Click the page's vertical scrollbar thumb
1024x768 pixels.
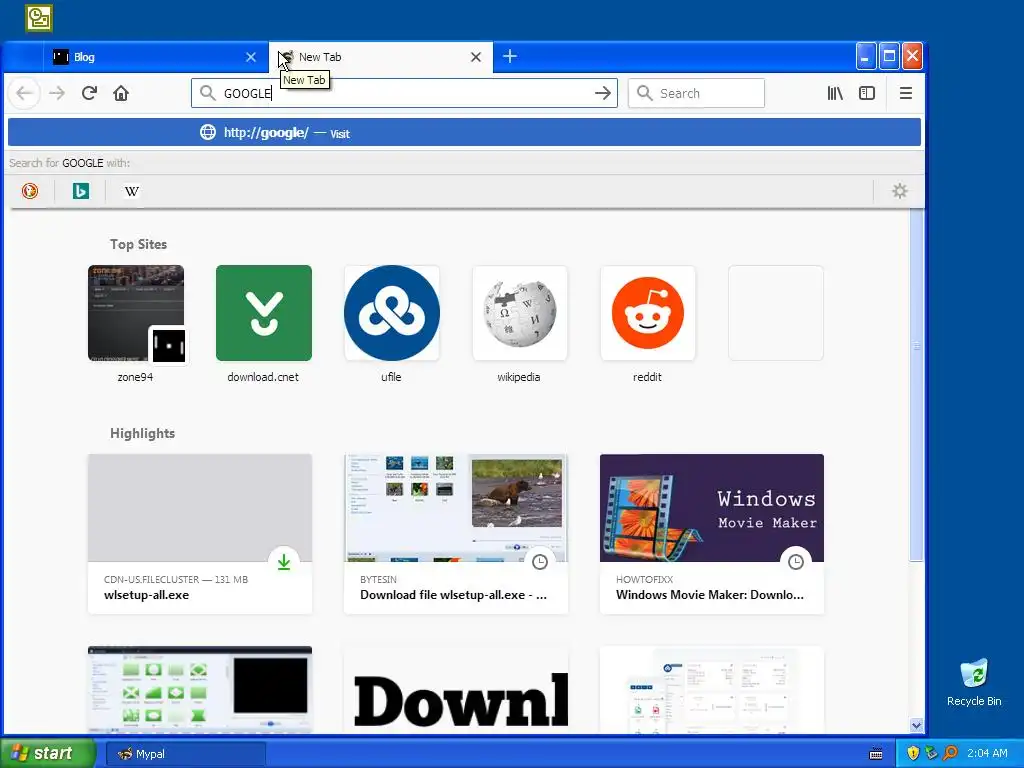pyautogui.click(x=916, y=385)
